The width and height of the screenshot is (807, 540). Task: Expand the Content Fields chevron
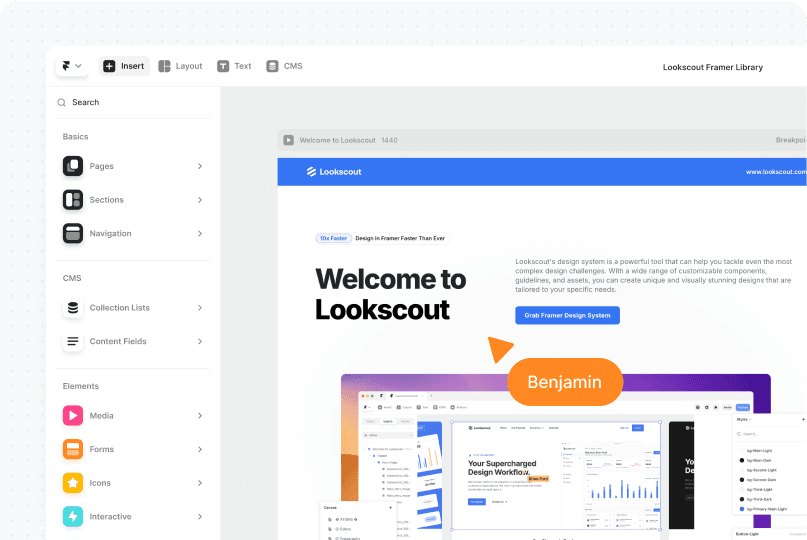pyautogui.click(x=200, y=341)
